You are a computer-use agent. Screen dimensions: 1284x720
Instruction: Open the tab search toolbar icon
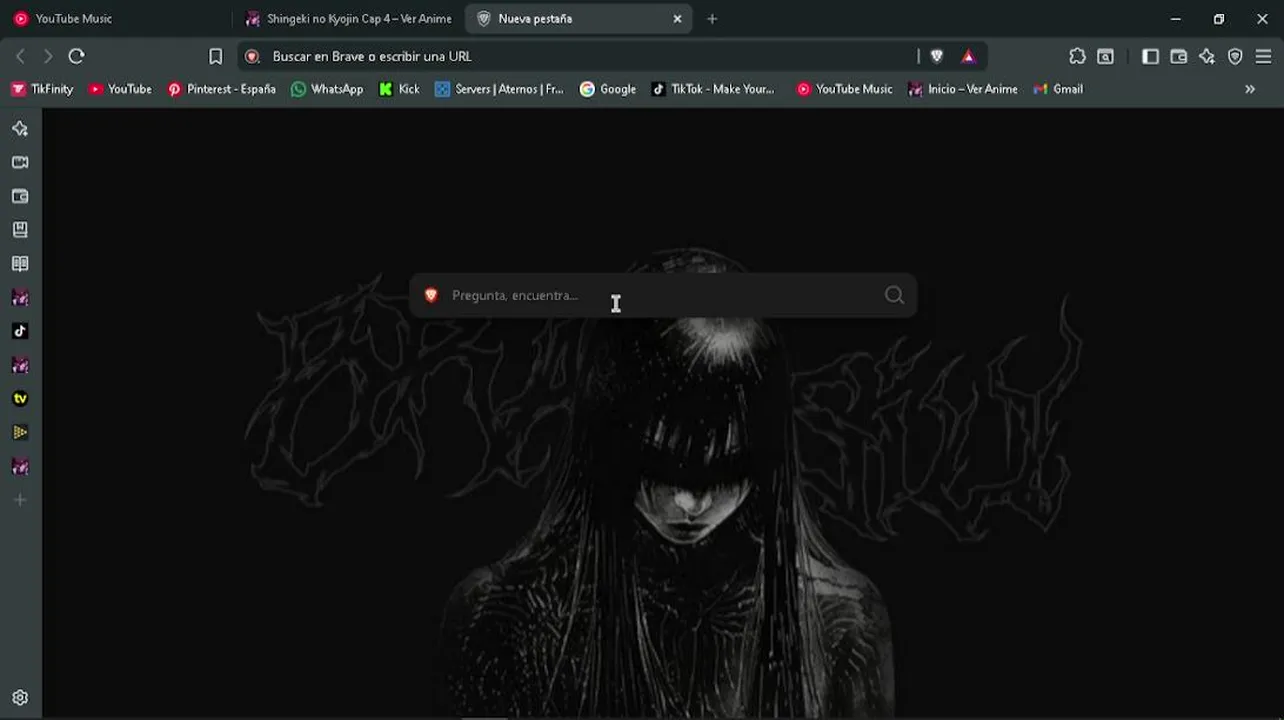tap(1105, 57)
